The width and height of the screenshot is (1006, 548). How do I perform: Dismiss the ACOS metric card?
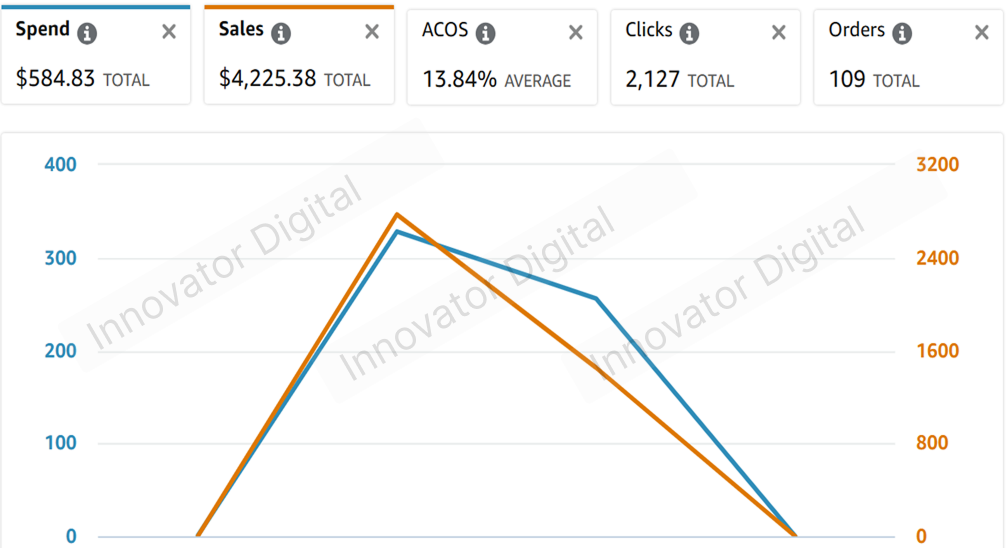575,32
